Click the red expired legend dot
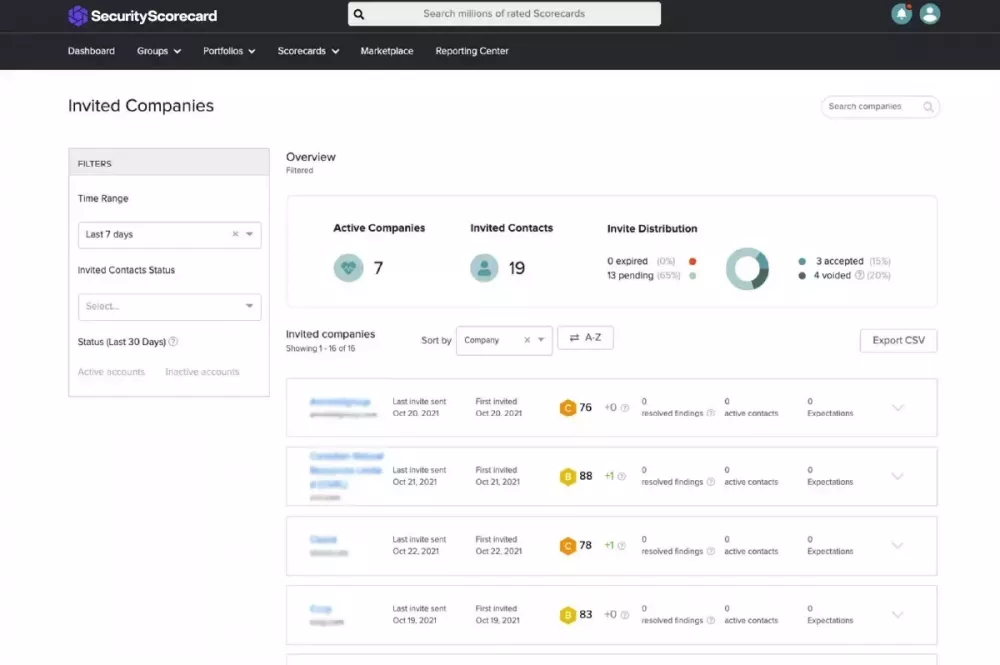Image resolution: width=1000 pixels, height=665 pixels. click(692, 261)
